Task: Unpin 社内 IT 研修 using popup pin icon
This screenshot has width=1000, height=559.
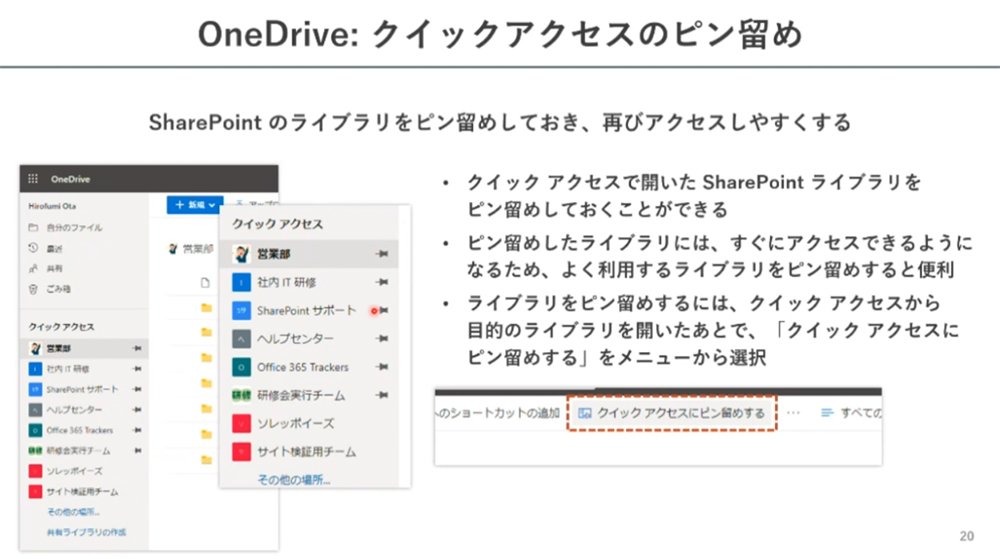Action: [x=382, y=282]
